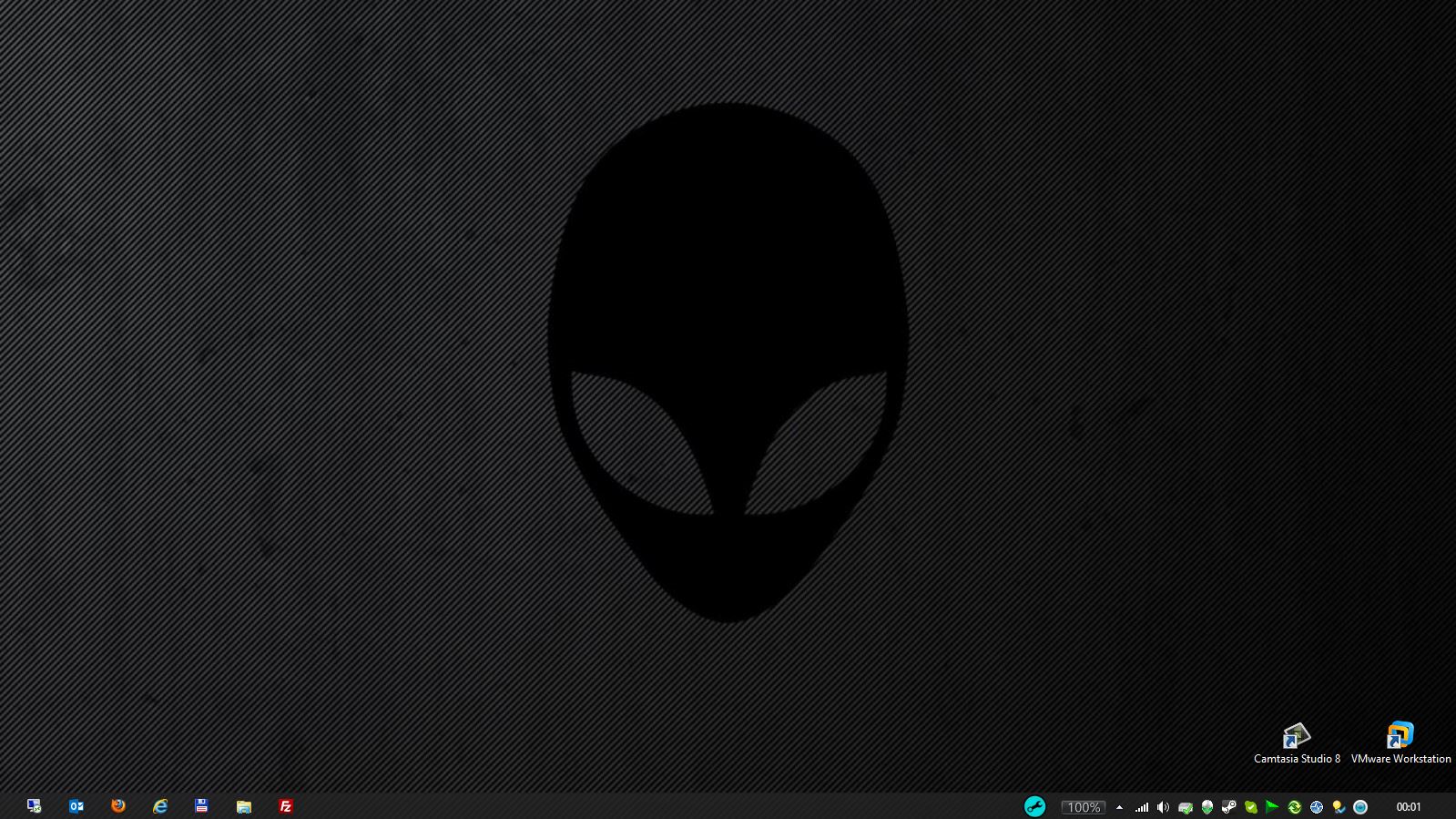Click the lightbulb tray icon

(x=1339, y=807)
